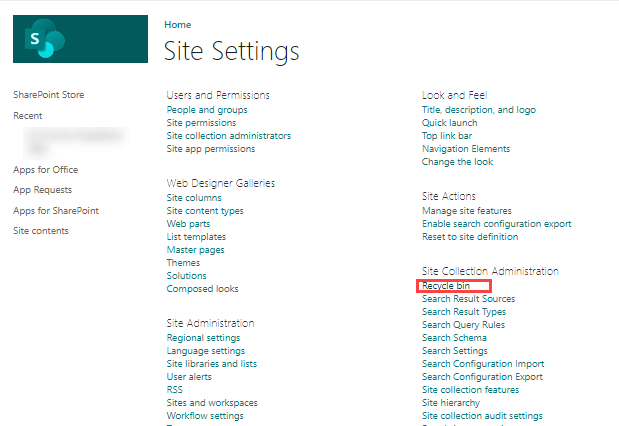This screenshot has width=619, height=426.
Task: Open Quick launch settings
Action: click(450, 123)
